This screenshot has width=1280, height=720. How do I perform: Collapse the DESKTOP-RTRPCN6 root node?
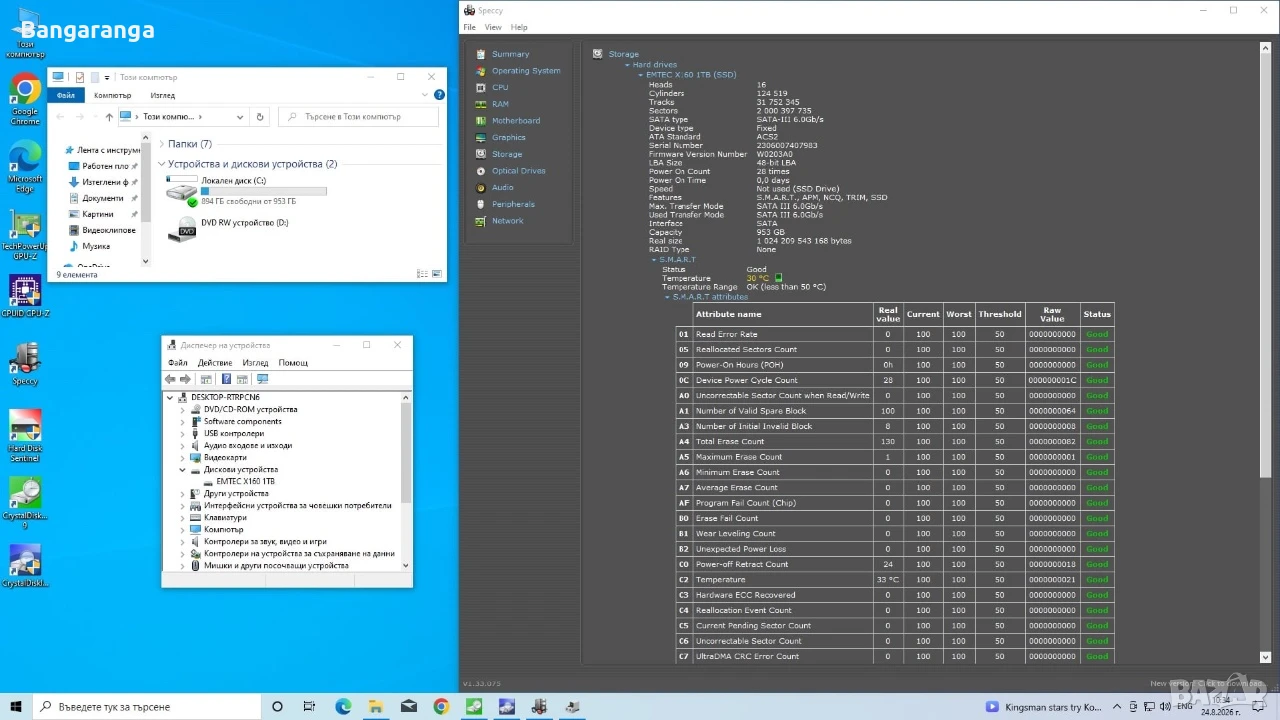pos(171,397)
